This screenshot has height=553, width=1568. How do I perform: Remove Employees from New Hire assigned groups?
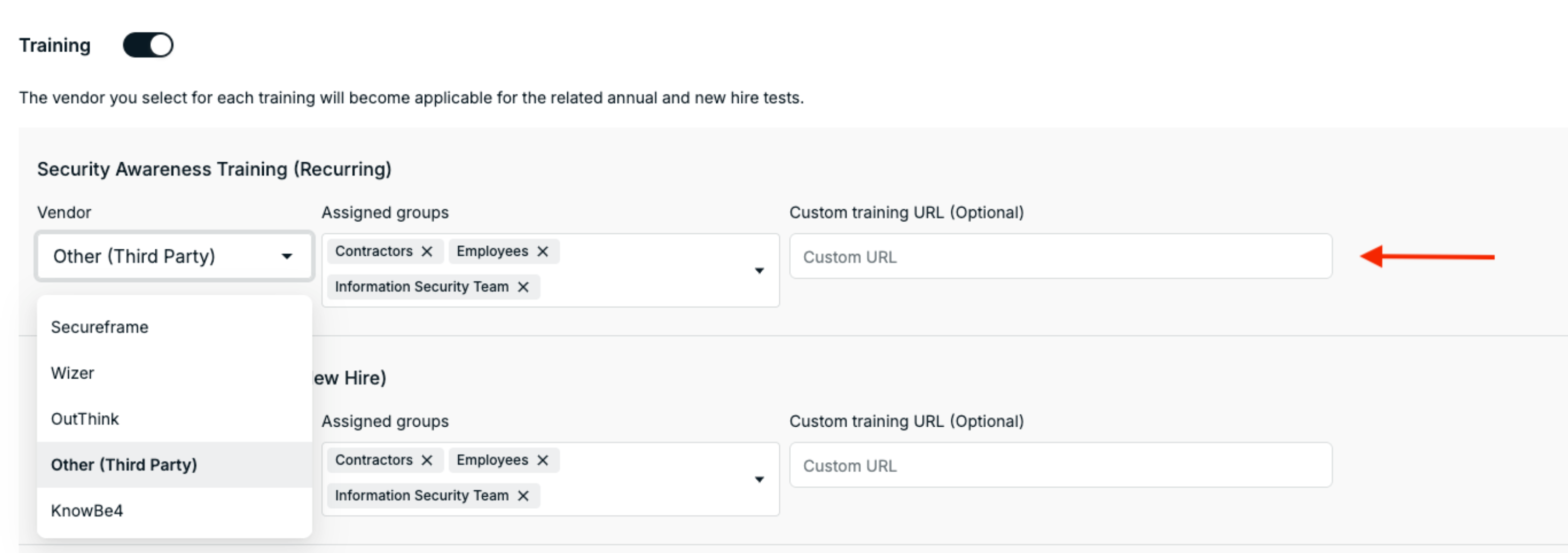point(543,461)
